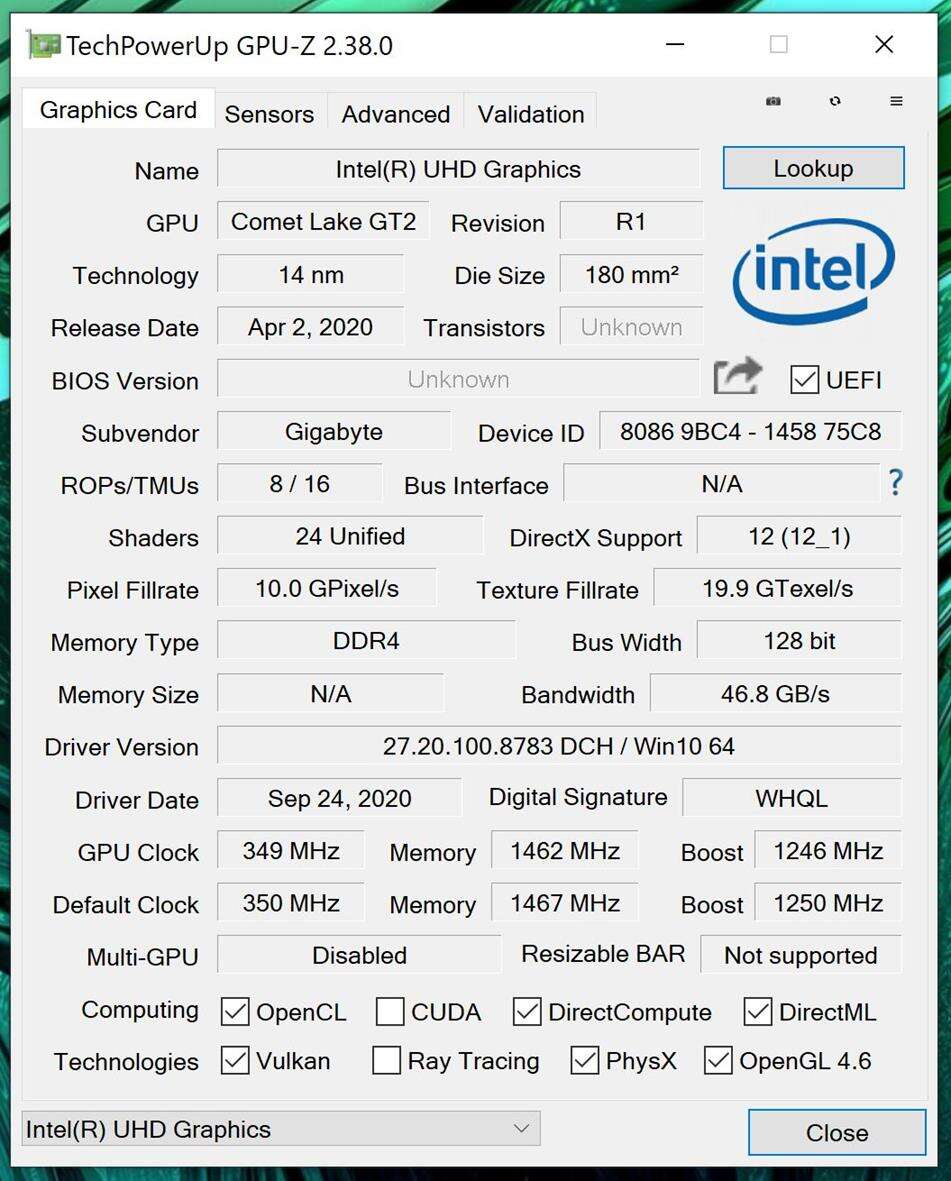This screenshot has height=1181, width=951.
Task: Toggle the Vulkan checkbox
Action: tap(235, 1061)
